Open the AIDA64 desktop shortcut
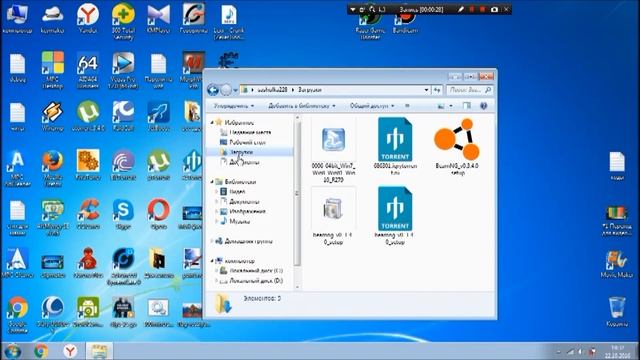 pos(87,70)
